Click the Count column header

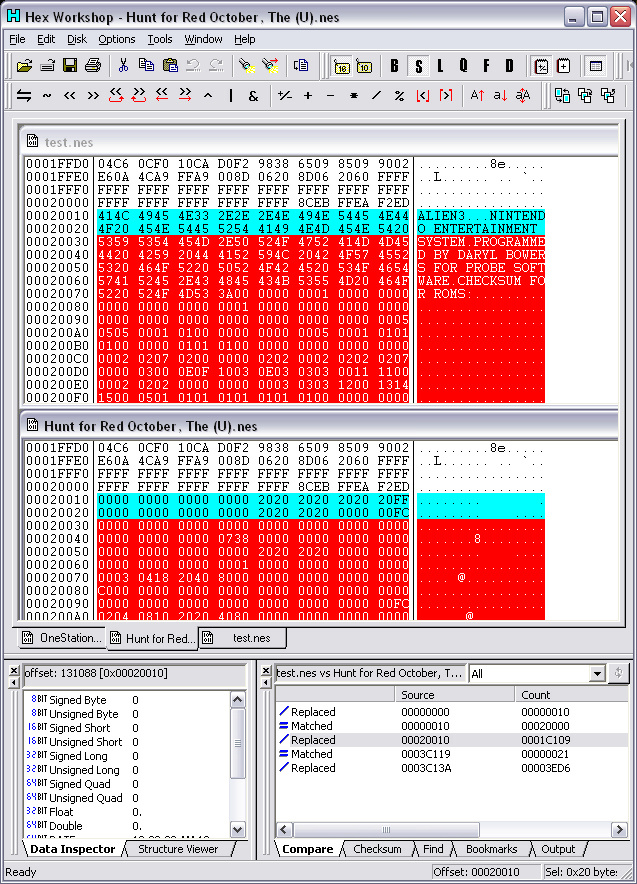(572, 695)
